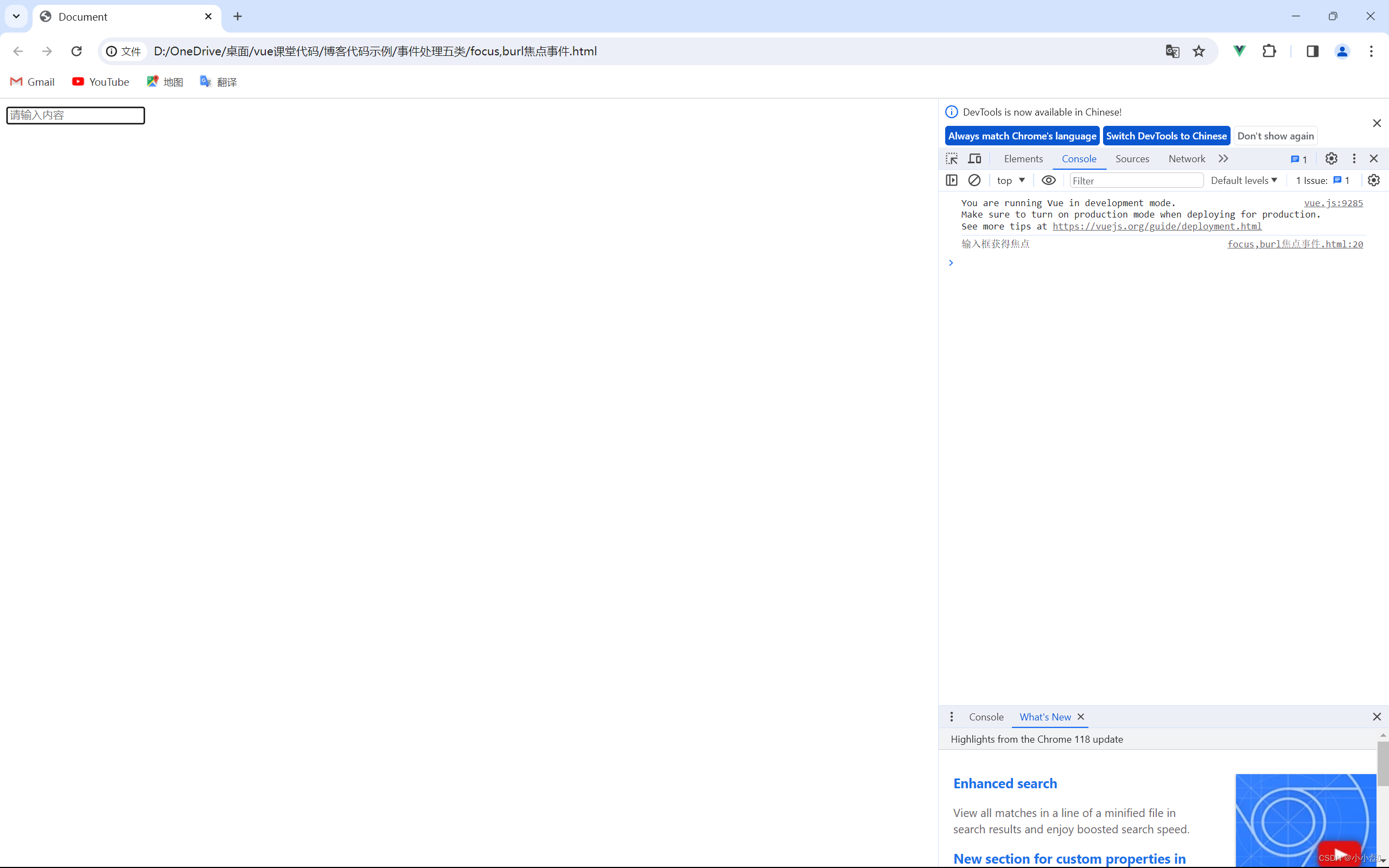Open the Default levels dropdown

(x=1244, y=180)
